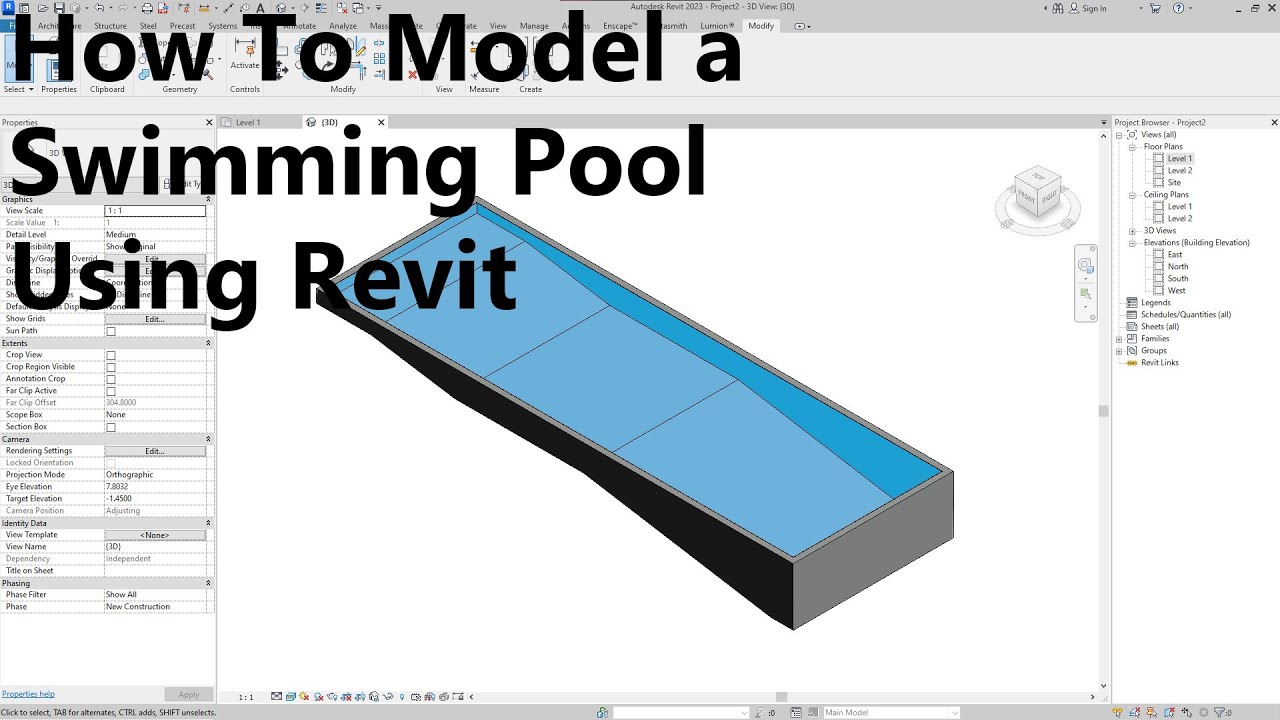The width and height of the screenshot is (1280, 720).
Task: Collapse the Identity Data properties section
Action: pos(209,523)
